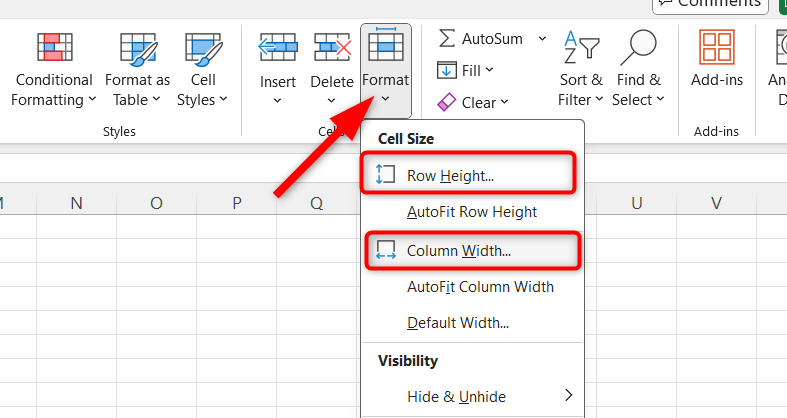Image resolution: width=787 pixels, height=418 pixels.
Task: Click the Sort & Filter icon
Action: pos(581,47)
